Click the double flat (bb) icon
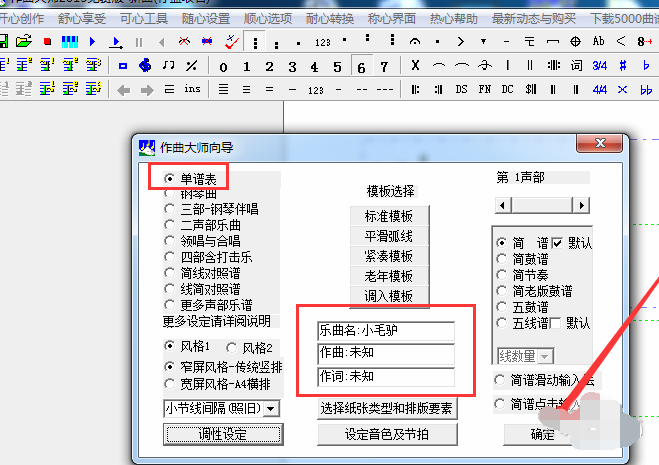 click(x=647, y=89)
